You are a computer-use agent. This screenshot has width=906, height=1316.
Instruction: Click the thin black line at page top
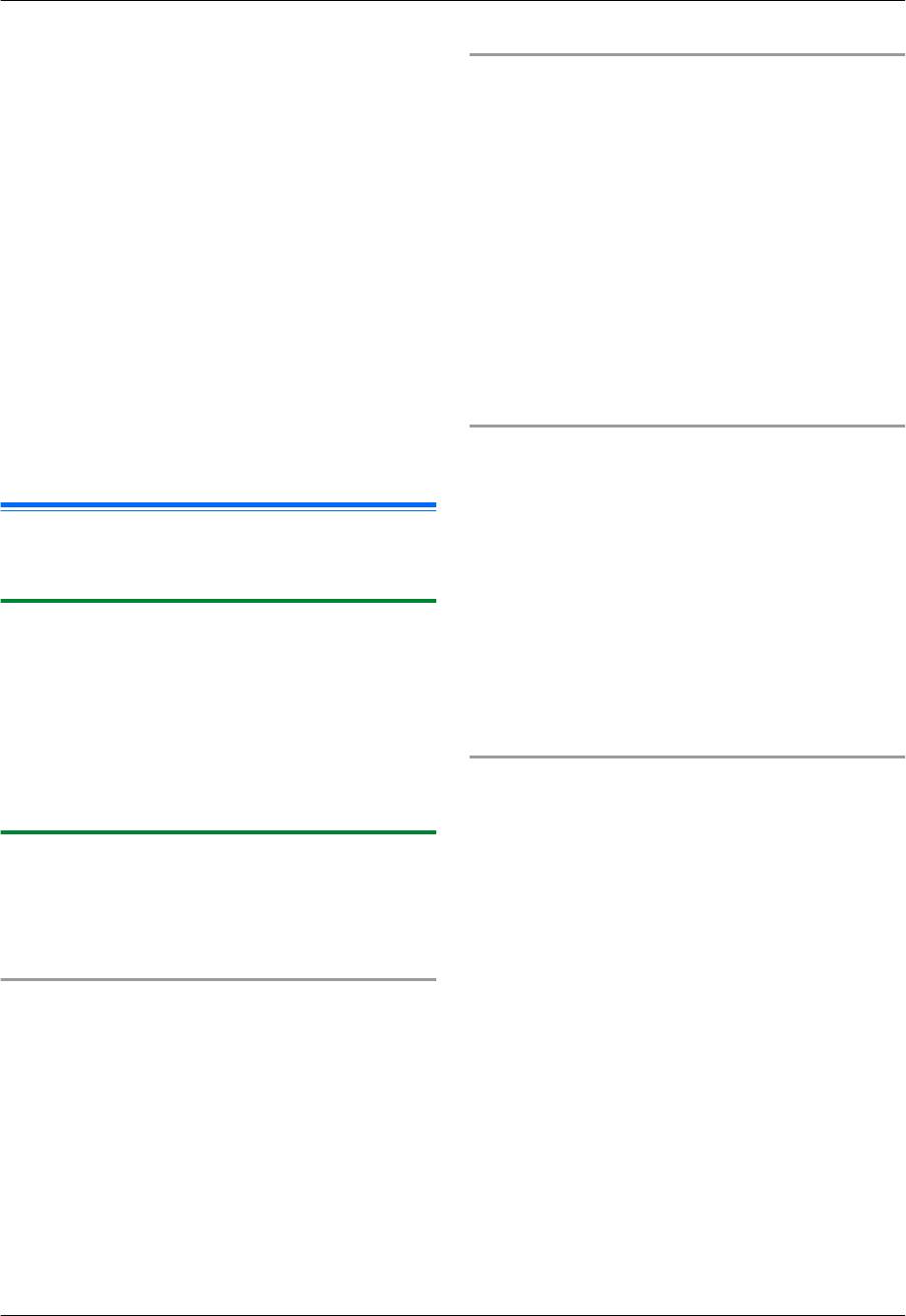click(x=453, y=1)
